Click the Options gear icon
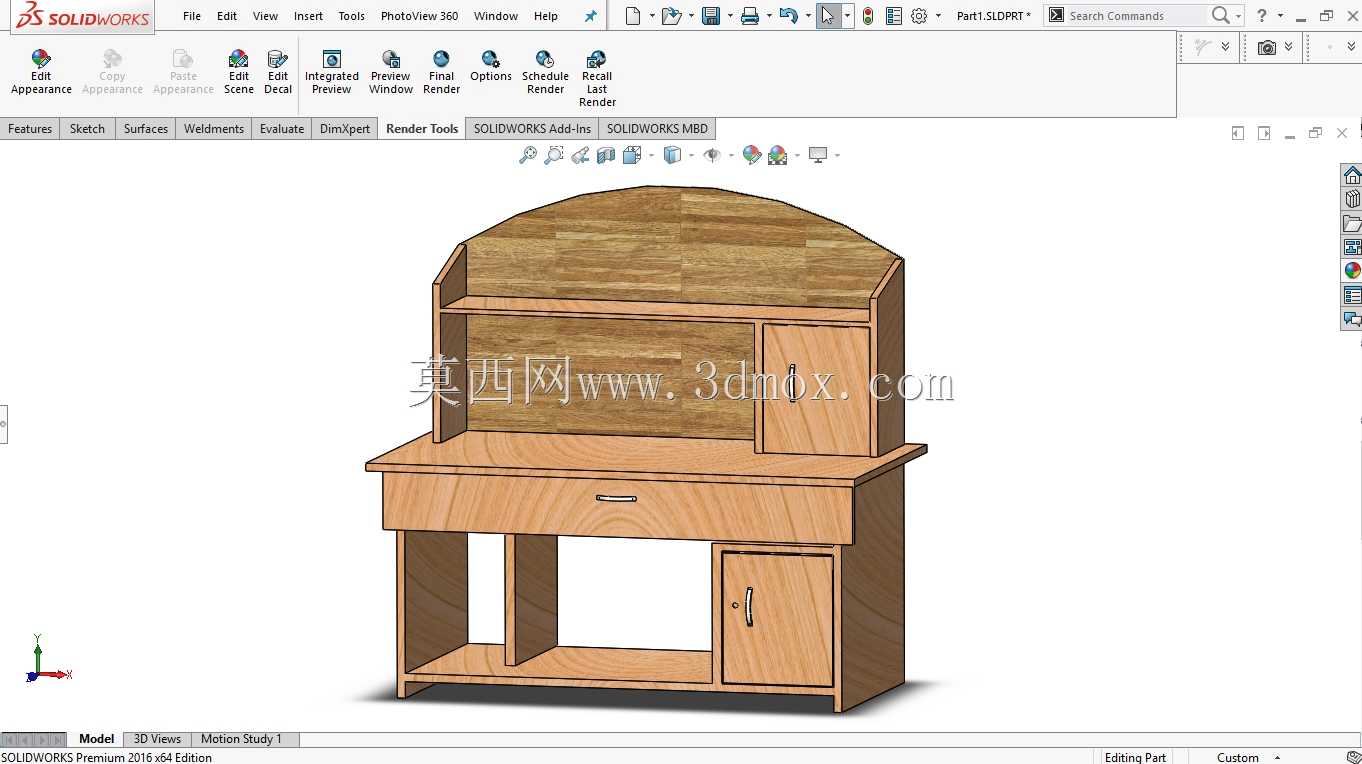 coord(919,16)
